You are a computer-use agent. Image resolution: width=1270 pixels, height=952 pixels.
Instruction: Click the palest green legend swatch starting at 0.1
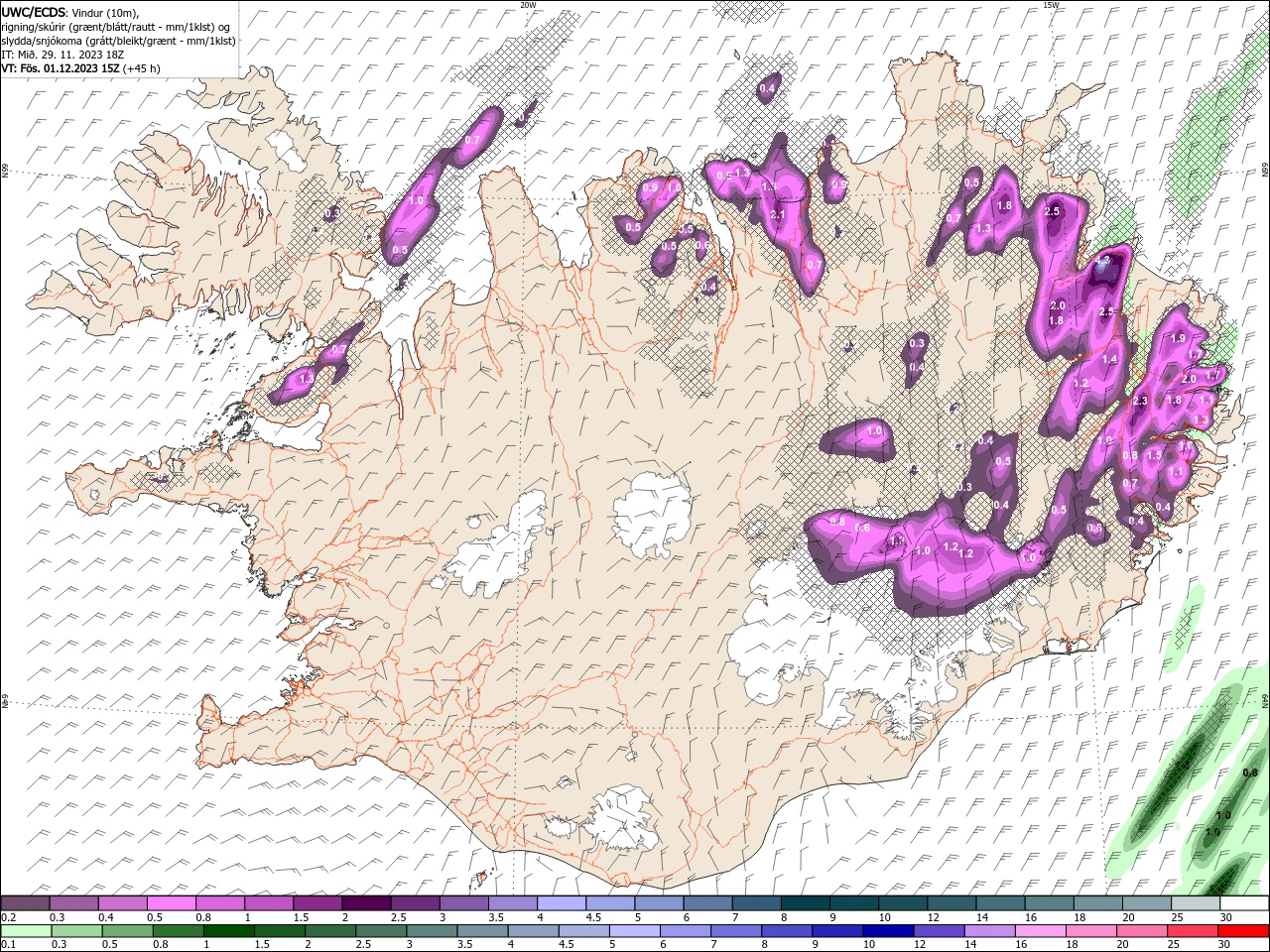point(26,931)
